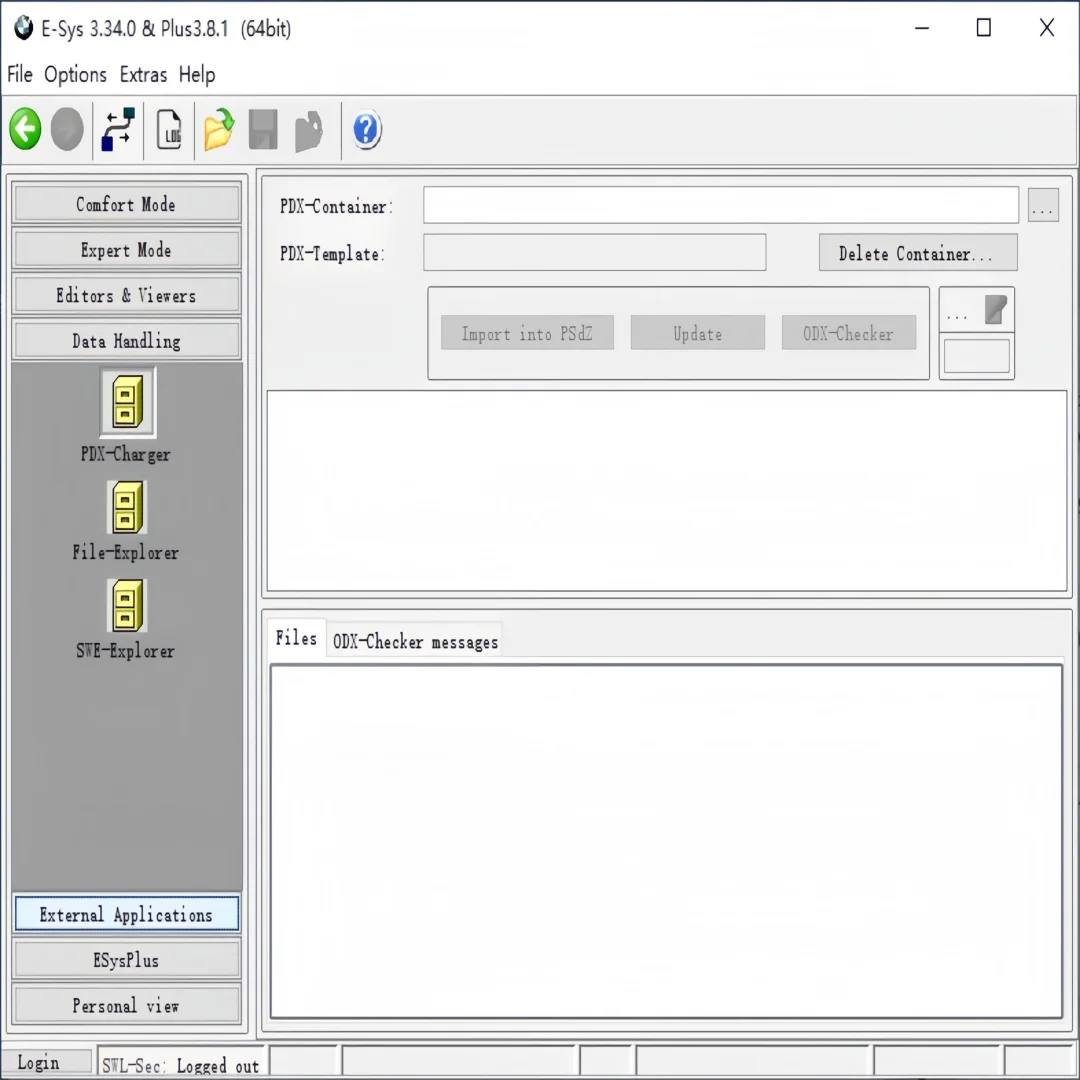Open the PDX-Charger icon

coord(127,402)
